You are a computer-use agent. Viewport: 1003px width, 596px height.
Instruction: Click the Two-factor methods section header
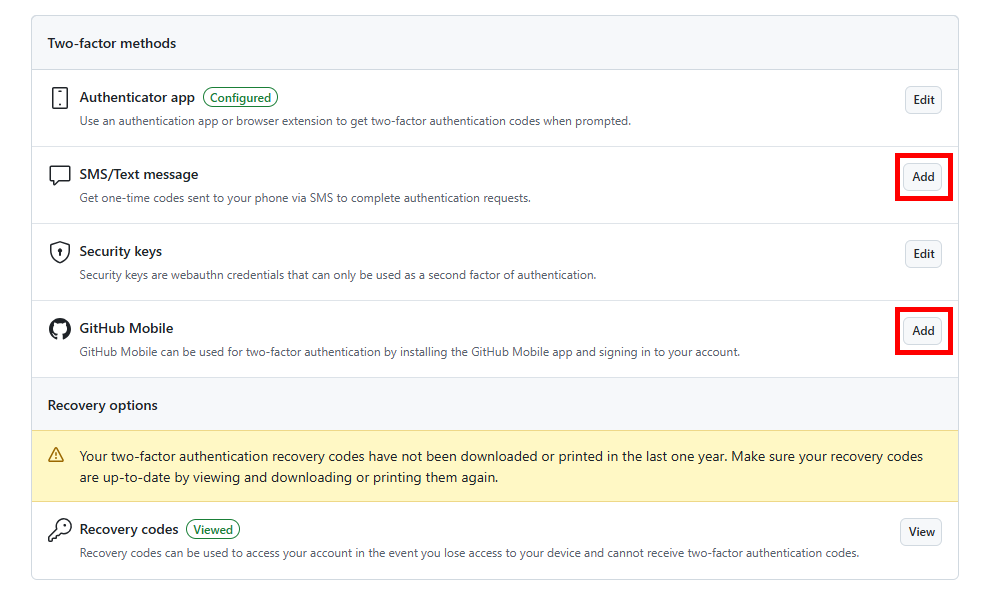112,44
